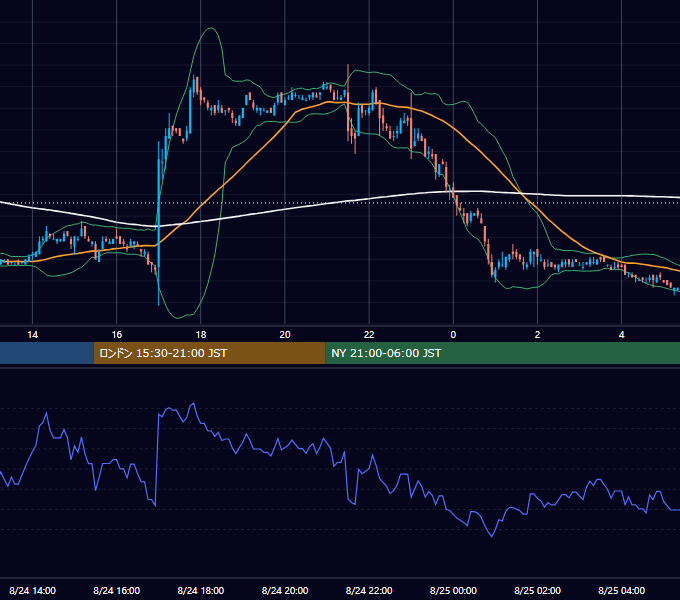Viewport: 680px width, 600px height.
Task: Click the 18 hour label on price chart axis
Action: (201, 335)
